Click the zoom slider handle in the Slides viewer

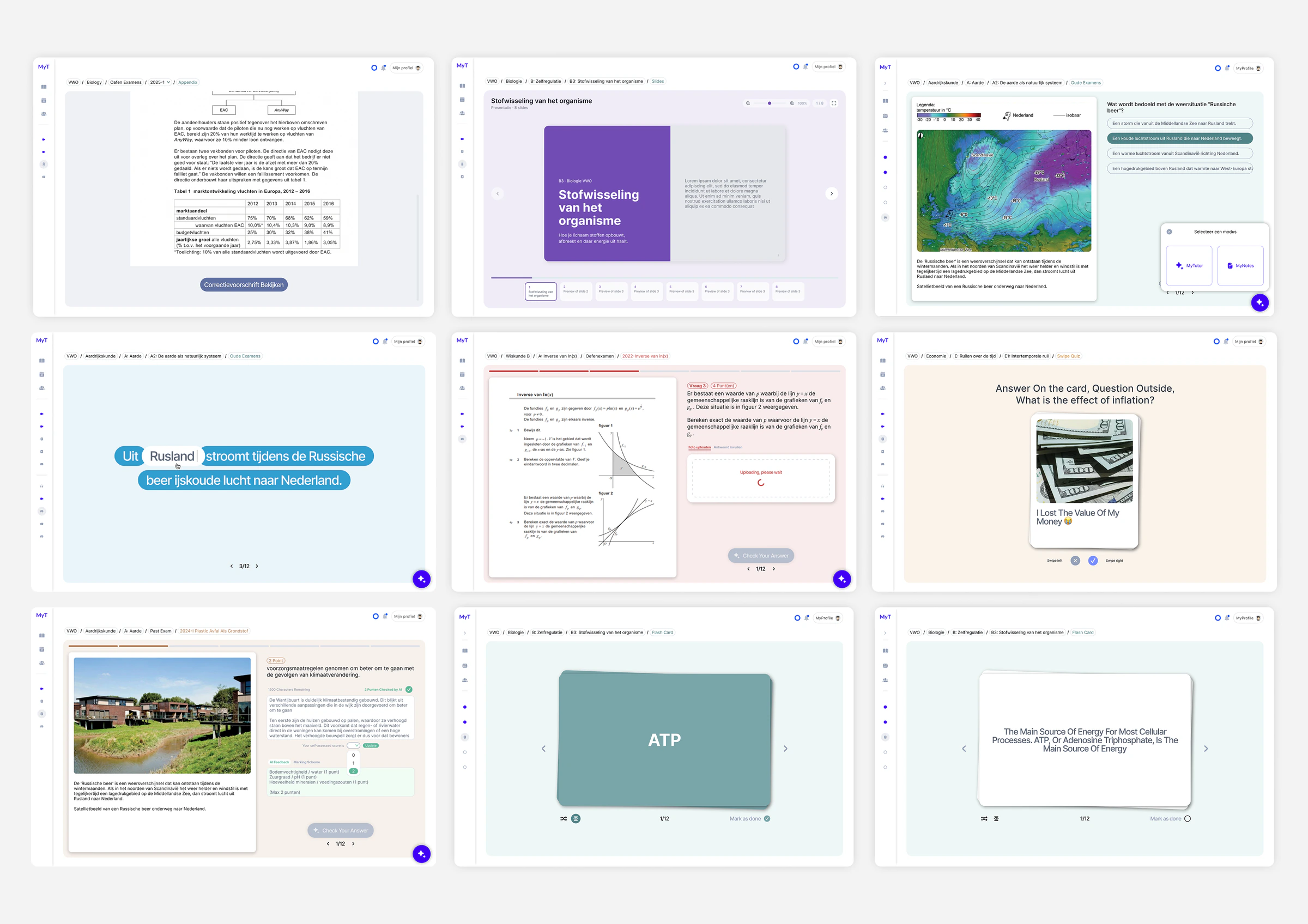[770, 103]
